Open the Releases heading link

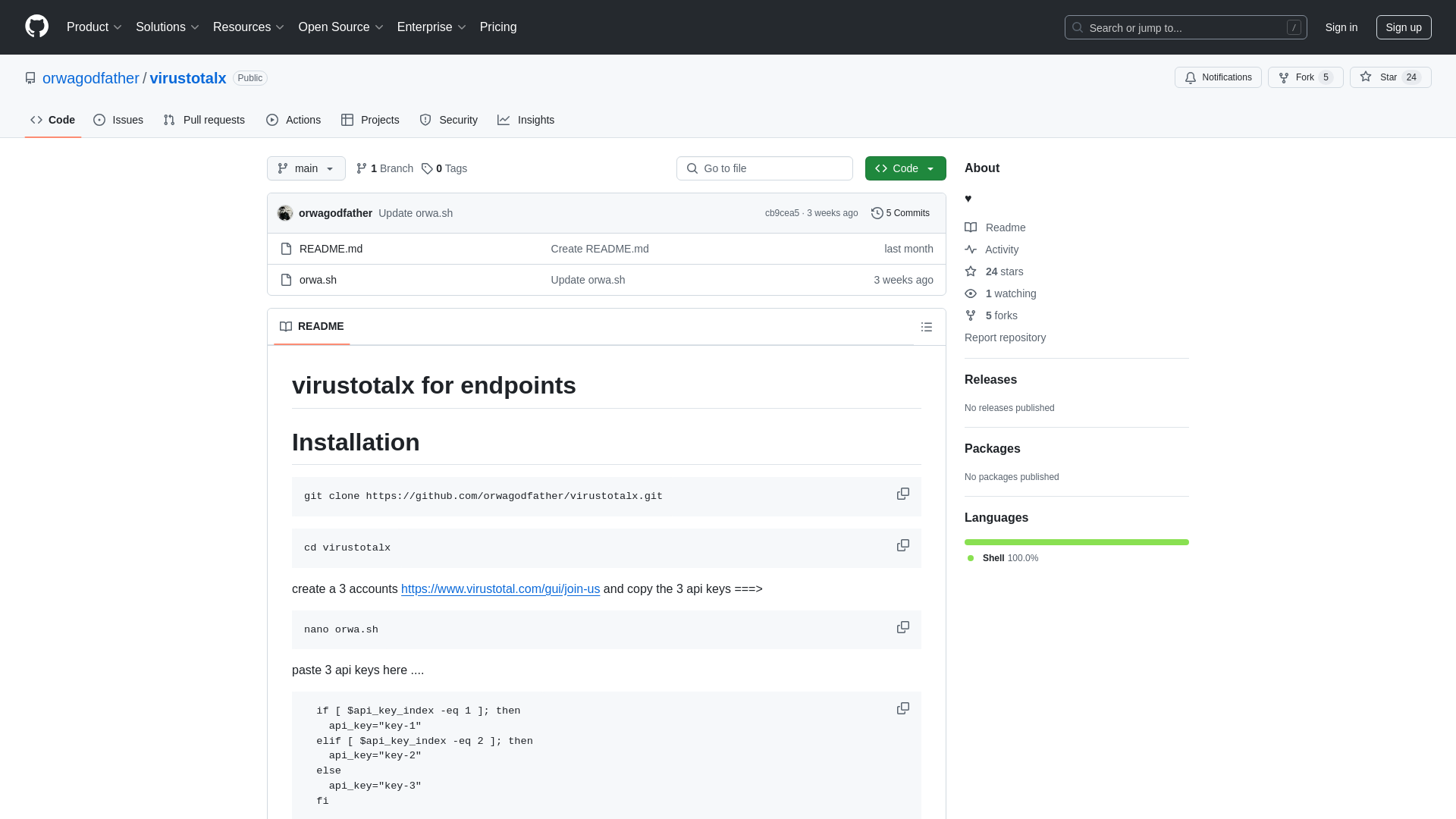[990, 380]
